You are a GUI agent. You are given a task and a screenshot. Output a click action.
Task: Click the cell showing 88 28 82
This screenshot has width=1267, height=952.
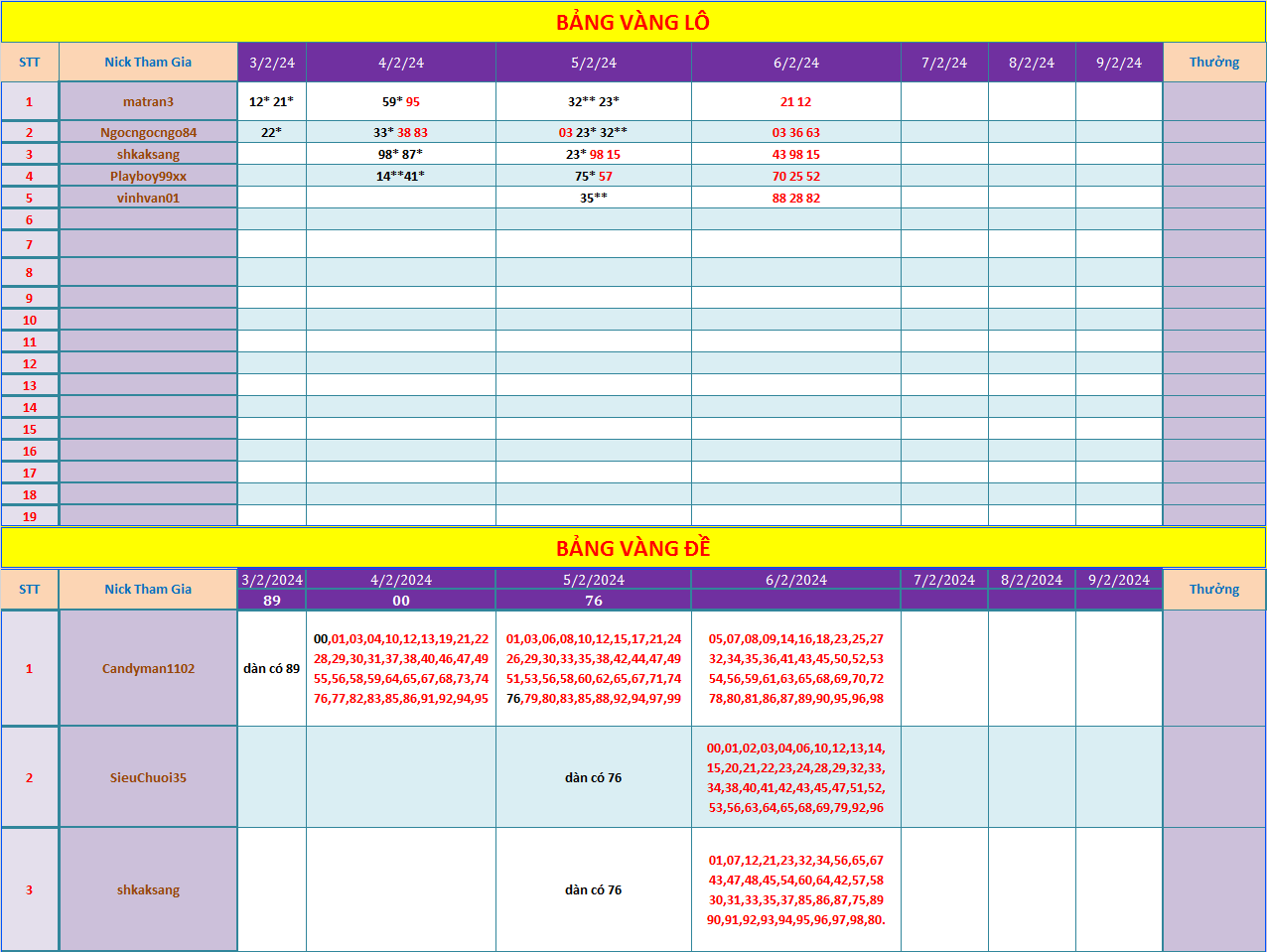[796, 198]
